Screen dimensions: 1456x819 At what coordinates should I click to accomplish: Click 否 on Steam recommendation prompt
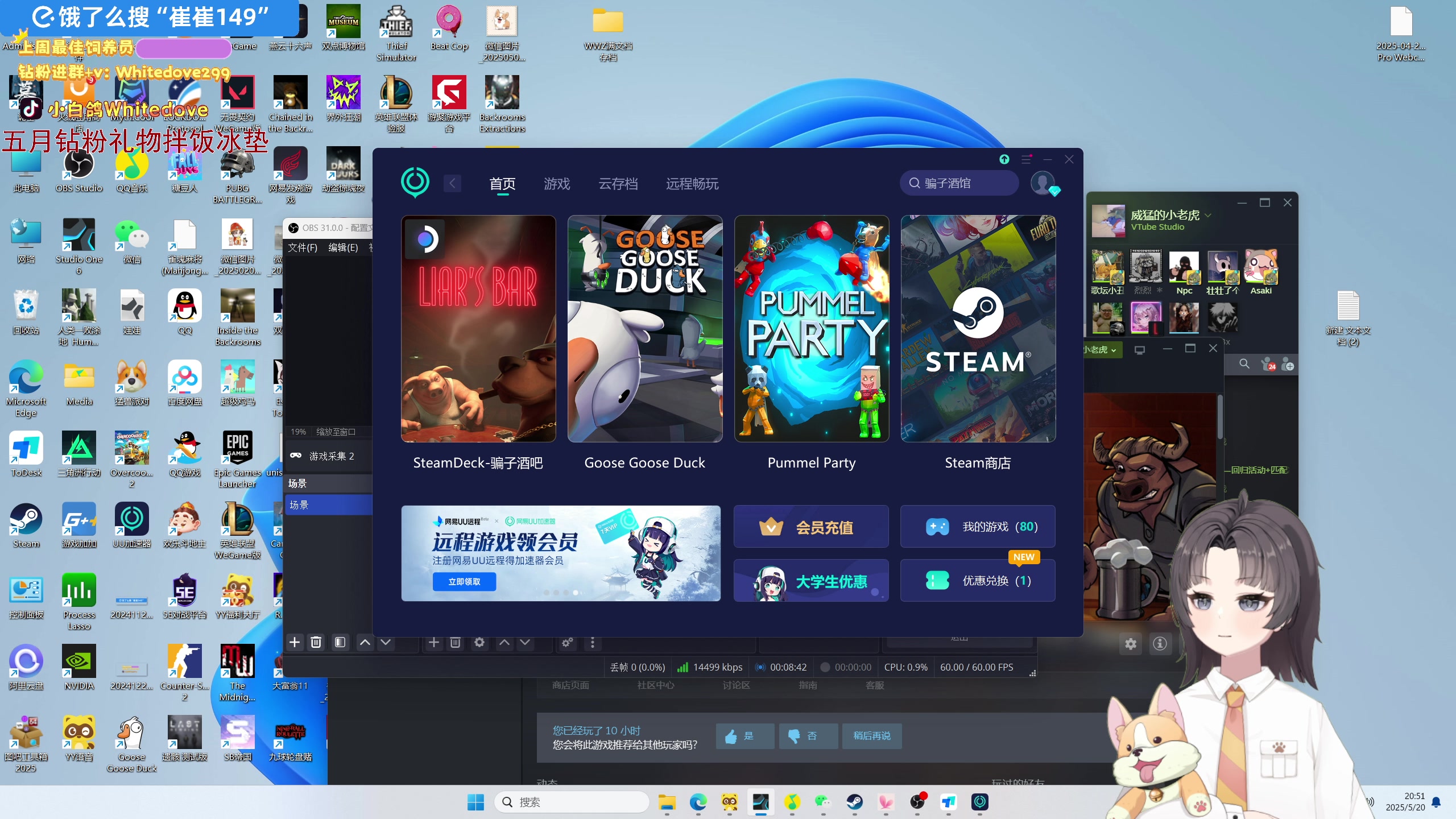(808, 736)
